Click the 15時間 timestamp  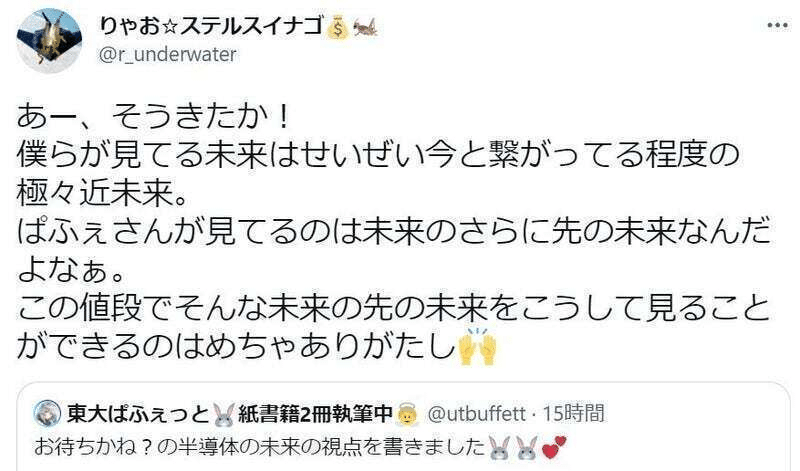pyautogui.click(x=573, y=413)
